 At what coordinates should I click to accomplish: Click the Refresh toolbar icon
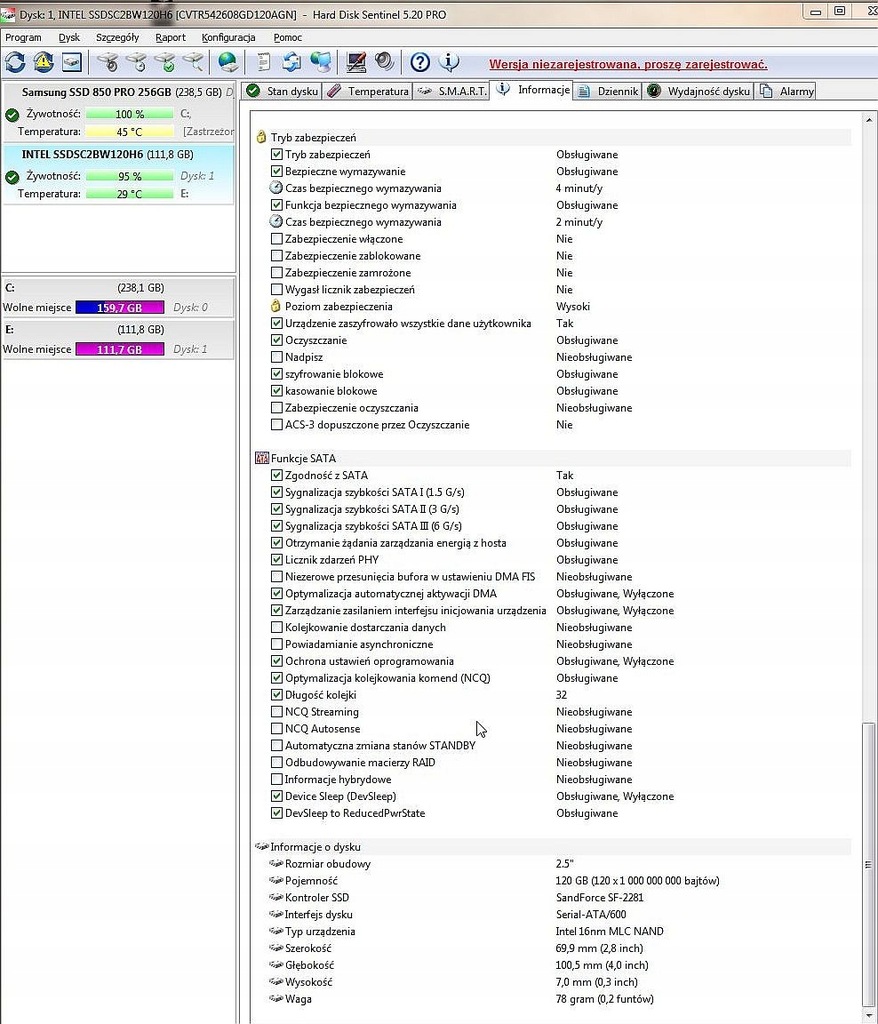click(x=15, y=63)
